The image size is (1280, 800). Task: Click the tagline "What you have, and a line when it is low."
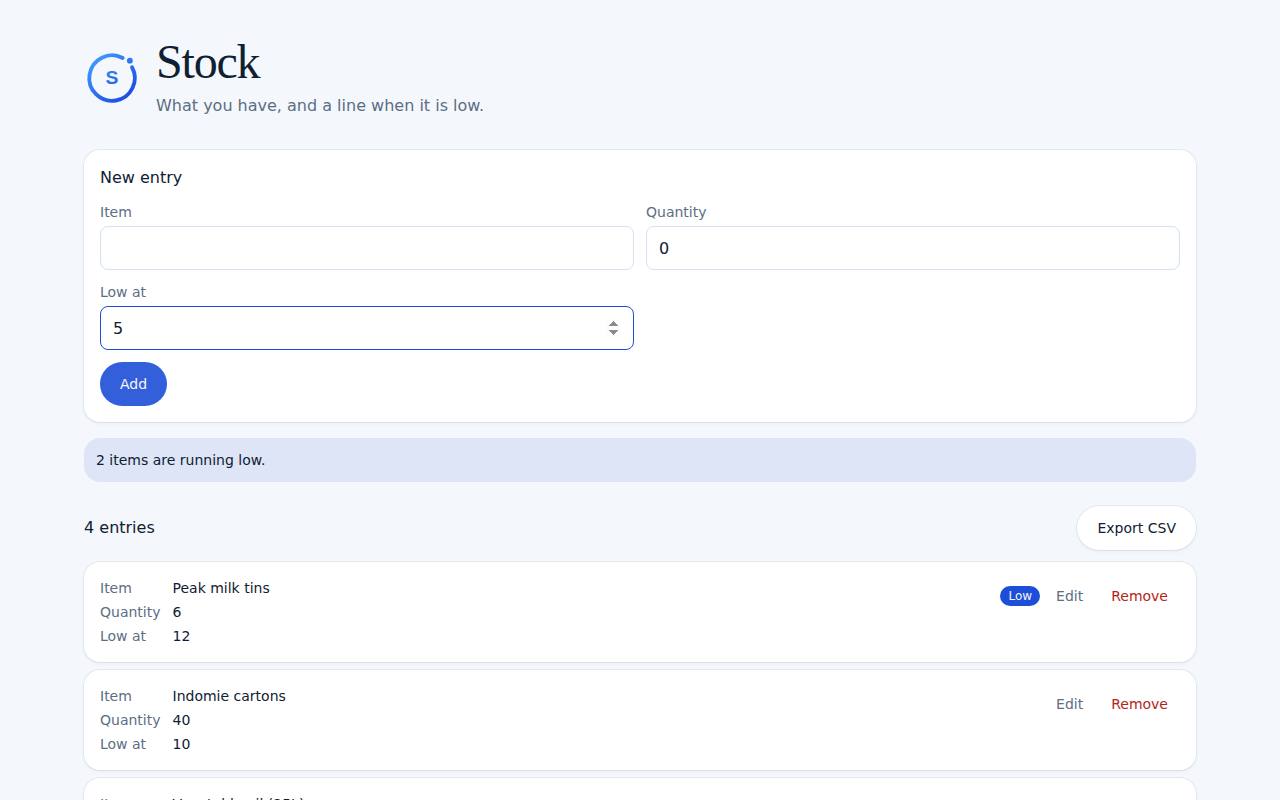point(320,105)
